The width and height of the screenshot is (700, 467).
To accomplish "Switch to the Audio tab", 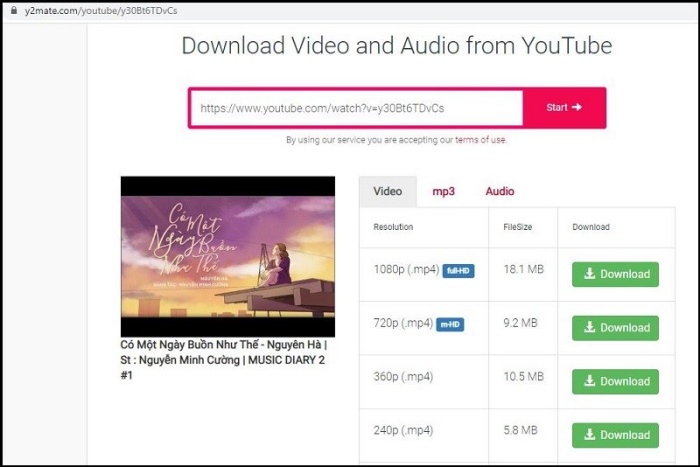I will 500,191.
